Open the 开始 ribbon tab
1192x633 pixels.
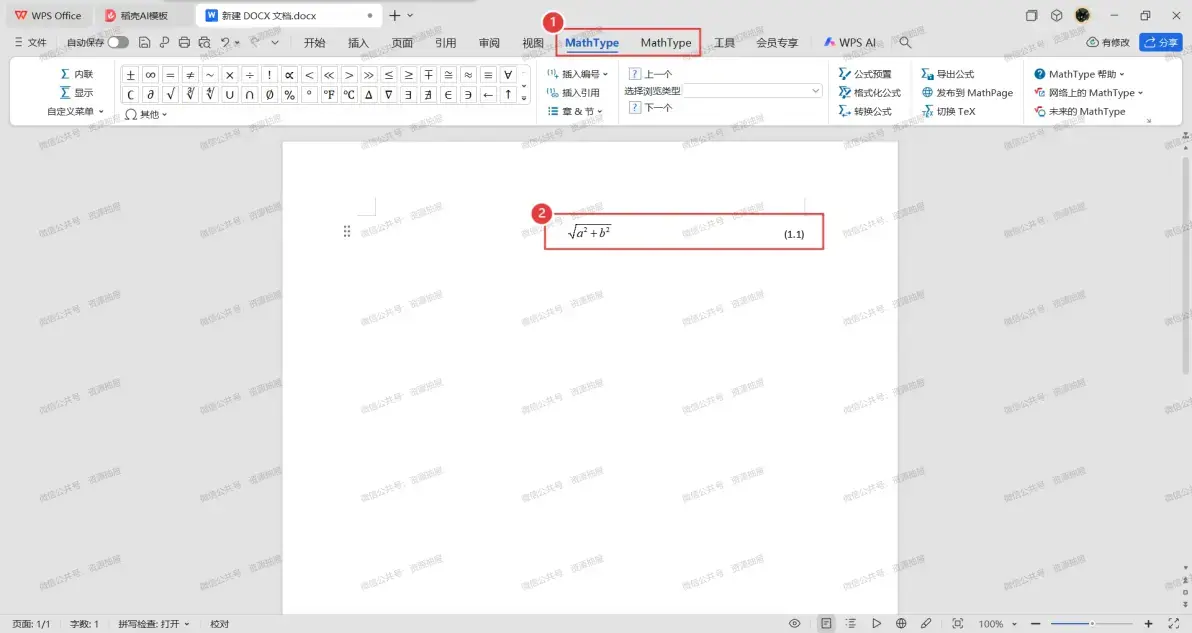(314, 43)
